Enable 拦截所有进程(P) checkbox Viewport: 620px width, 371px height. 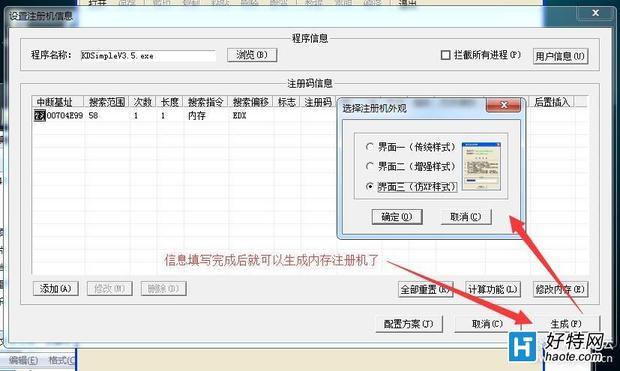click(x=445, y=55)
